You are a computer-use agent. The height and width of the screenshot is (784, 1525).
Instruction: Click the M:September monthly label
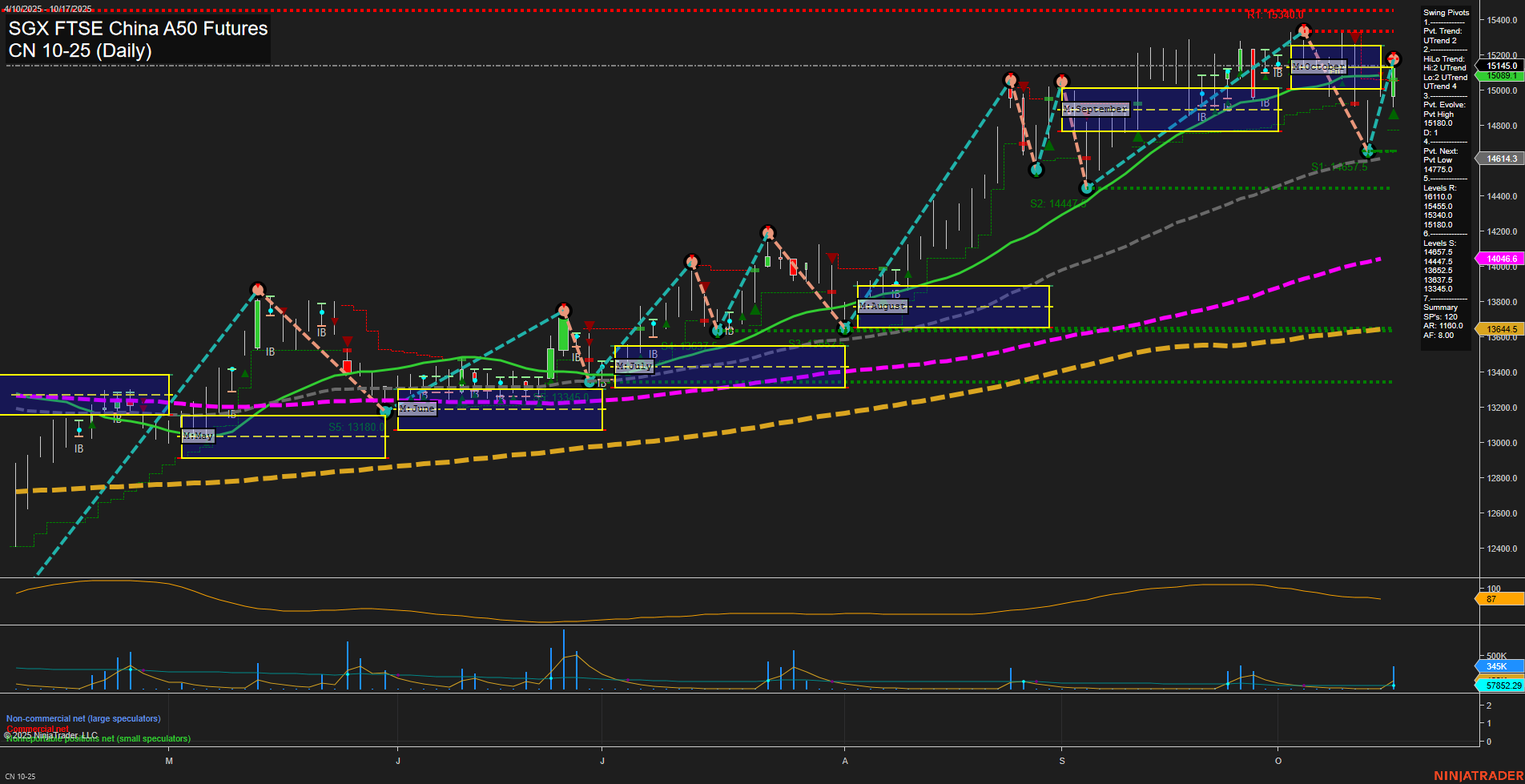(1095, 109)
